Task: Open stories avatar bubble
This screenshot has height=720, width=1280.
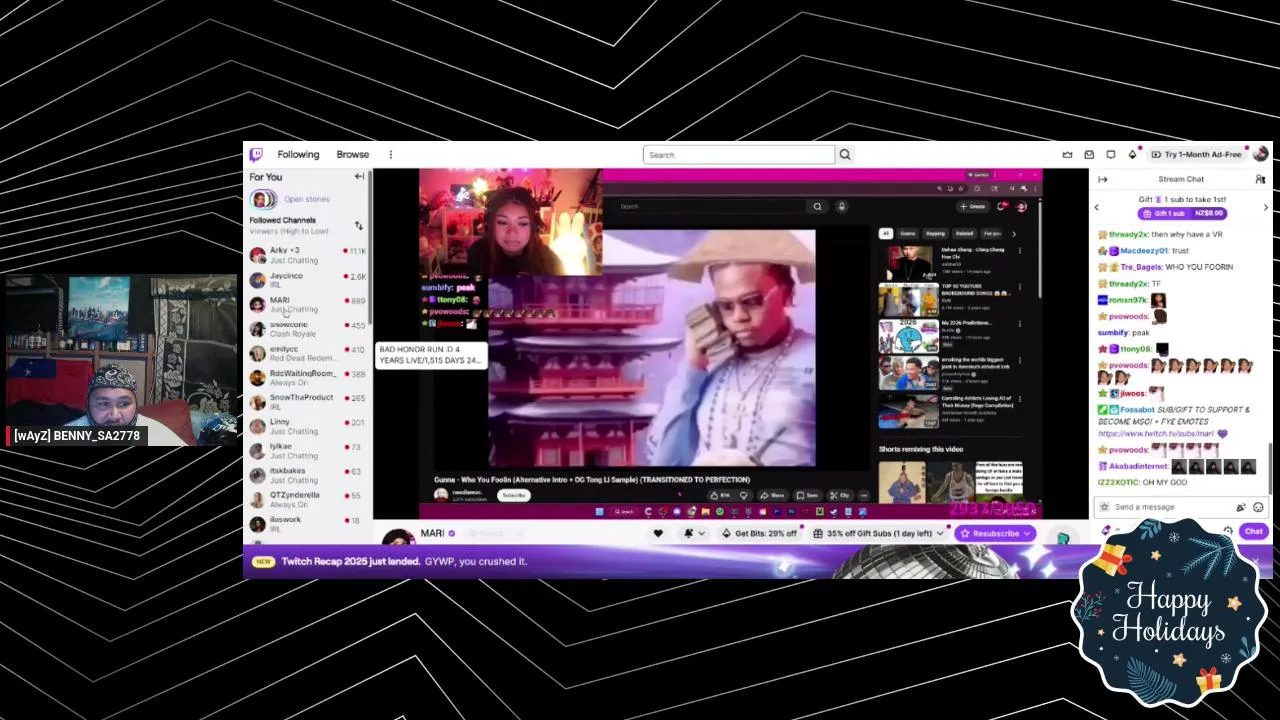Action: [x=263, y=199]
